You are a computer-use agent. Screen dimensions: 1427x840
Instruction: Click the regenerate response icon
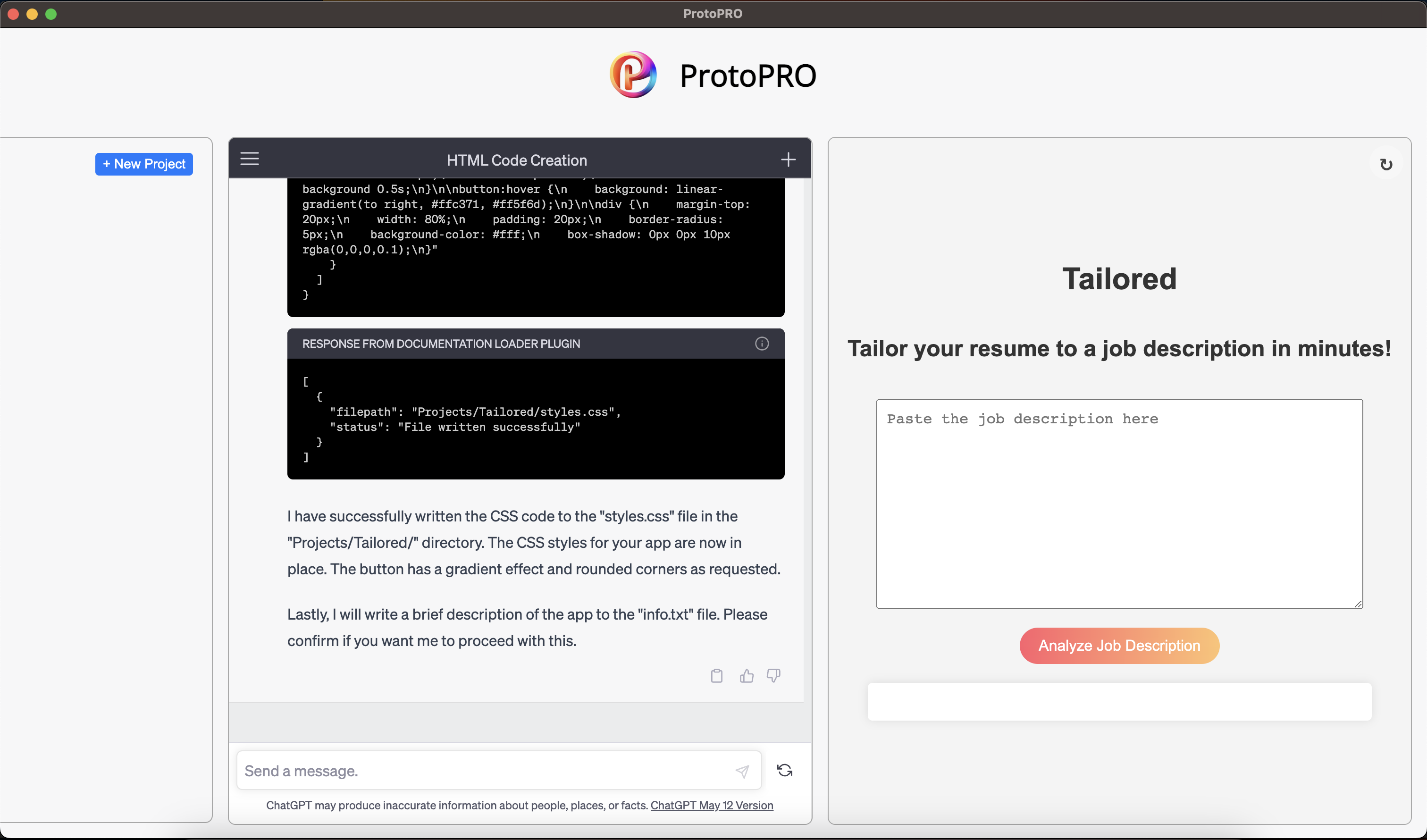coord(784,770)
